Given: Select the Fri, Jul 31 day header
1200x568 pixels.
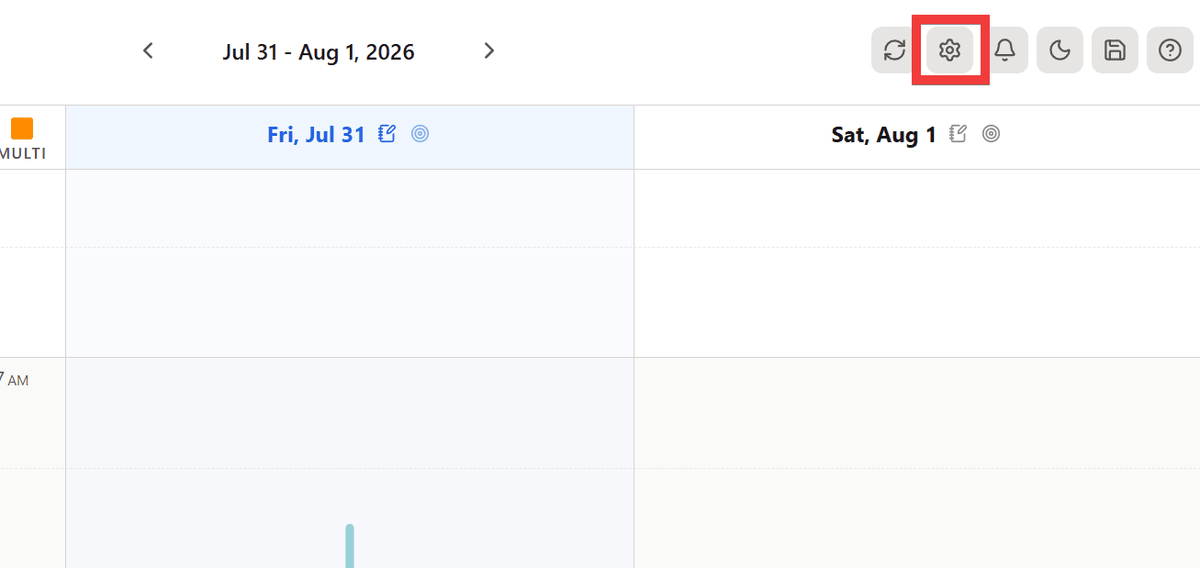Looking at the screenshot, I should point(316,135).
